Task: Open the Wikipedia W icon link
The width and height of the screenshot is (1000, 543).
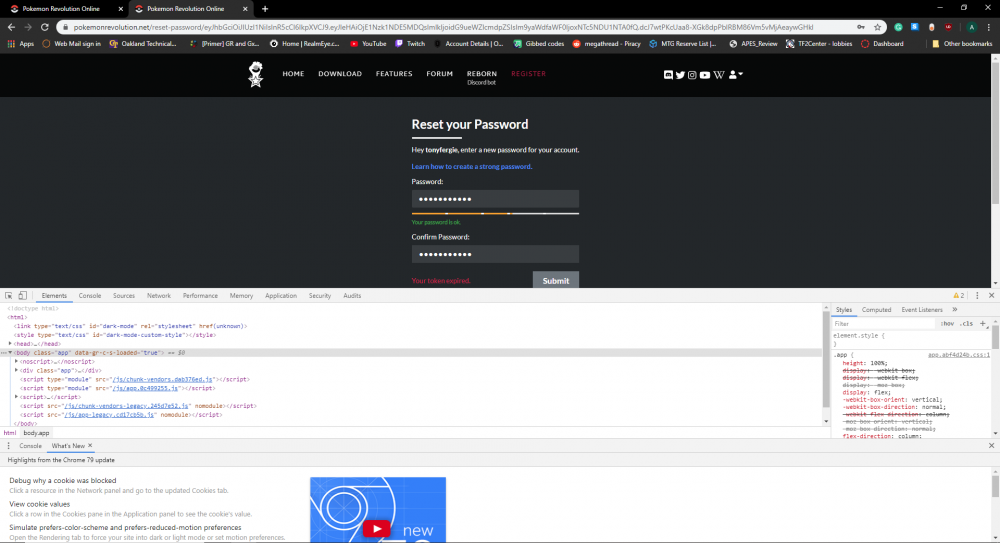Action: click(x=719, y=75)
